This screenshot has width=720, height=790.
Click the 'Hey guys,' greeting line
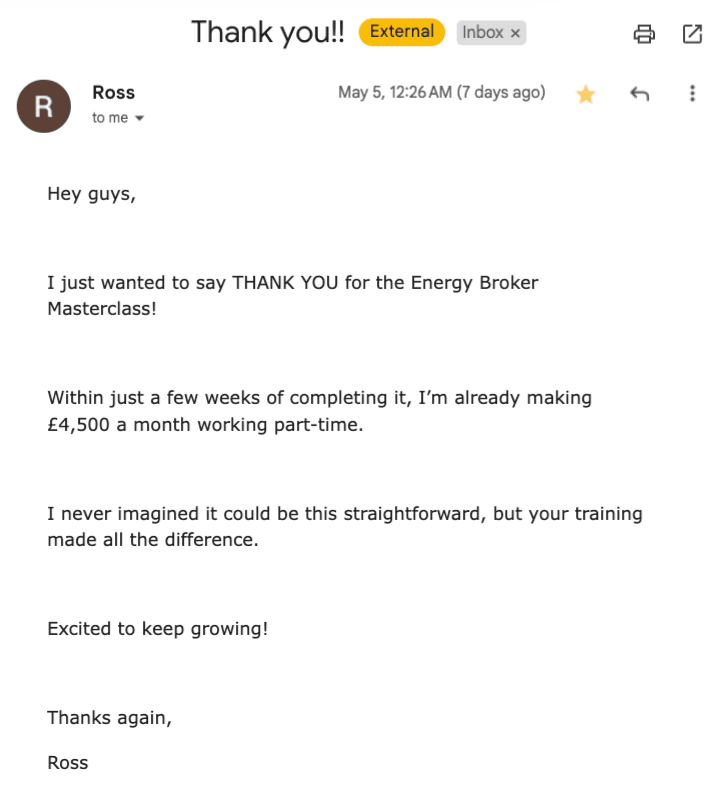pyautogui.click(x=91, y=194)
